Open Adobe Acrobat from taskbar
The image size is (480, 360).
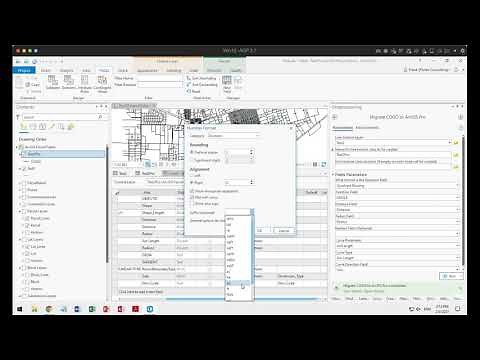click(135, 309)
